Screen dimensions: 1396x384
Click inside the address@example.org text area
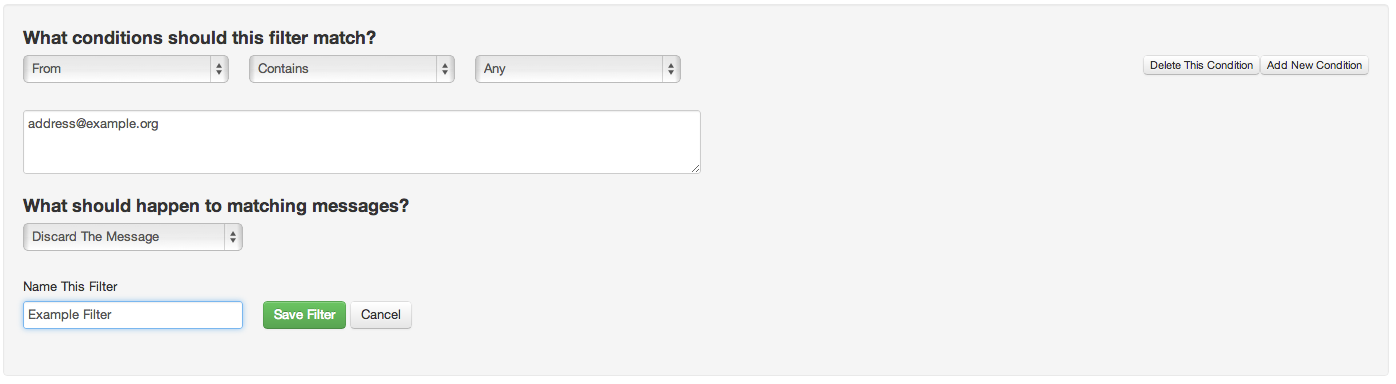[362, 142]
